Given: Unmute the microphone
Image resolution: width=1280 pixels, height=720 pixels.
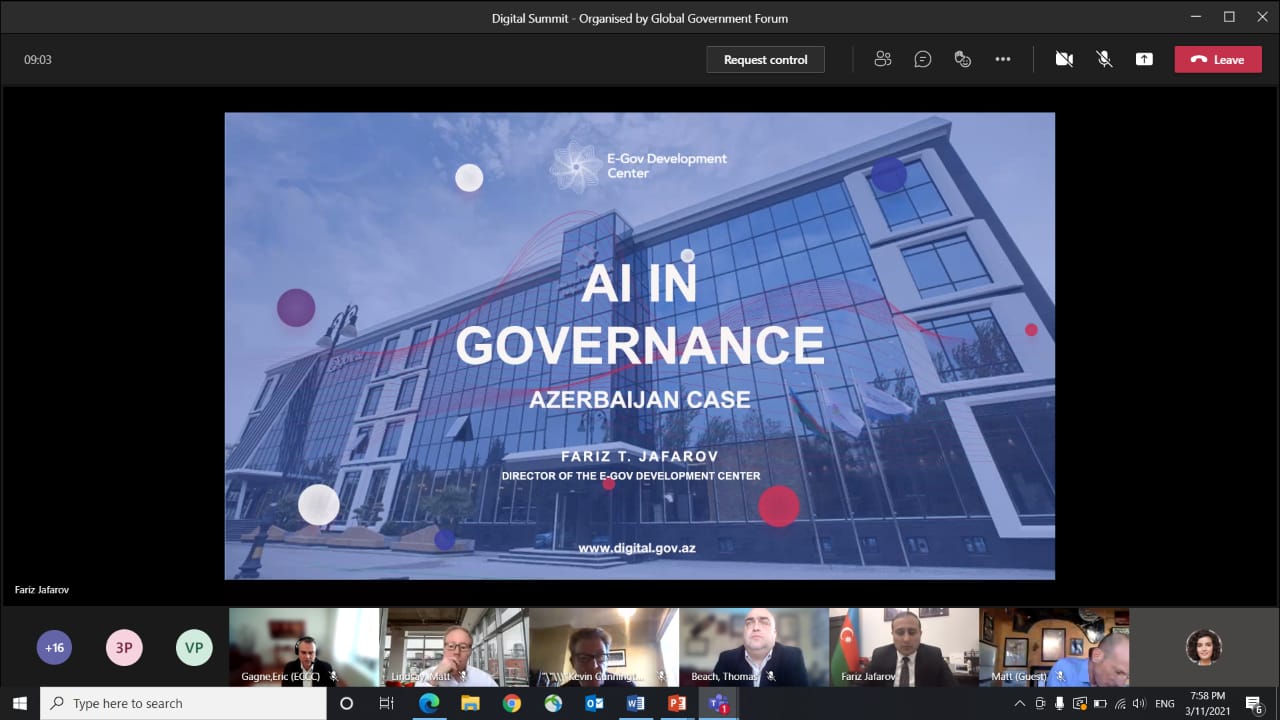Looking at the screenshot, I should coord(1104,59).
